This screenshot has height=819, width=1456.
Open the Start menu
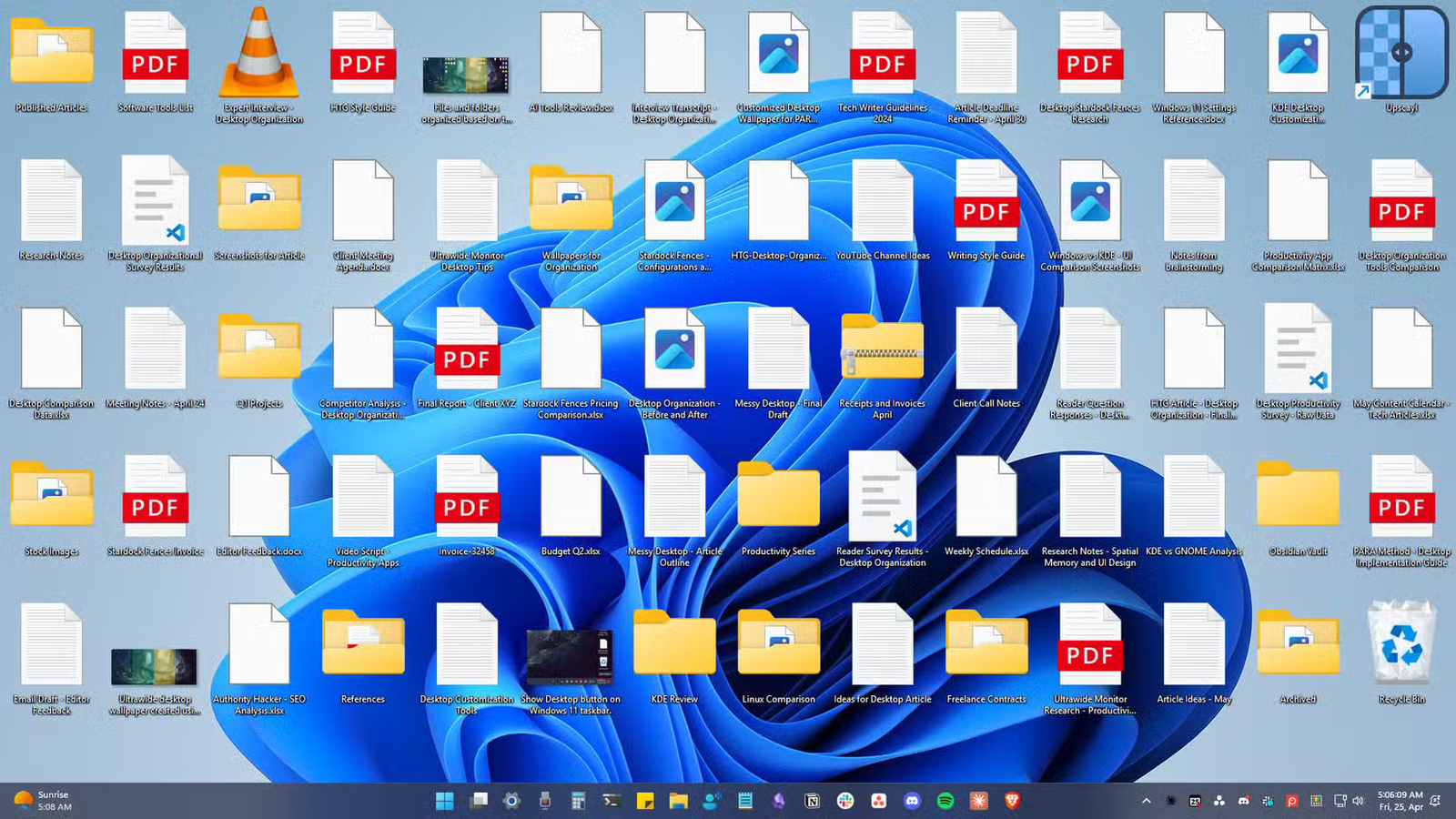445,802
